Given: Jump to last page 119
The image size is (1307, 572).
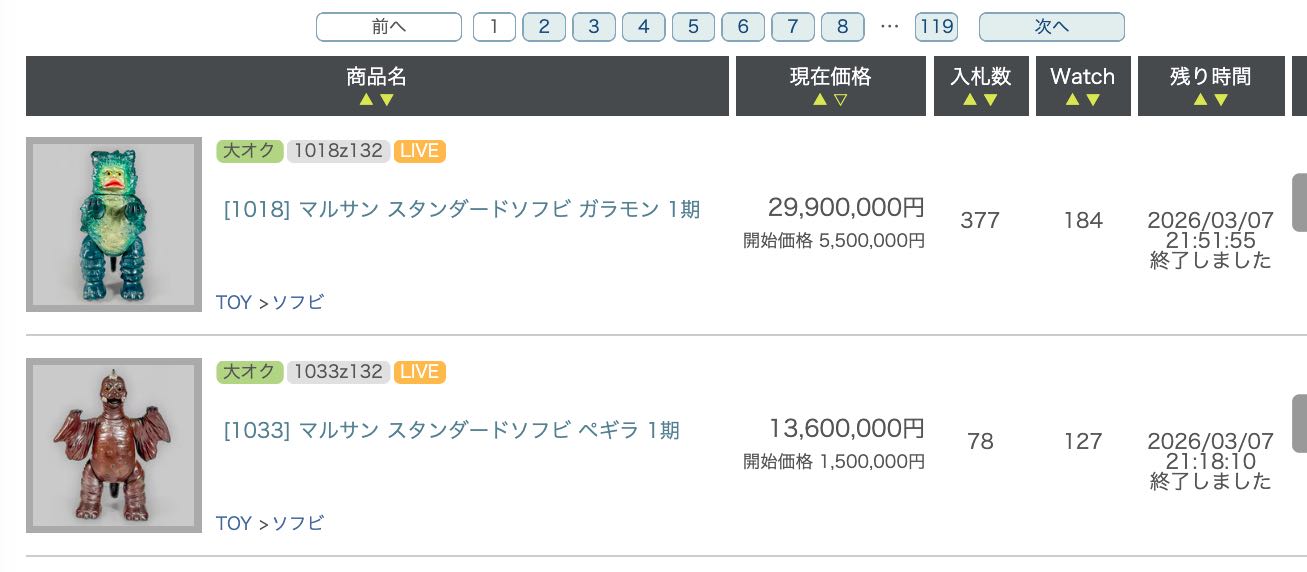Looking at the screenshot, I should tap(936, 27).
